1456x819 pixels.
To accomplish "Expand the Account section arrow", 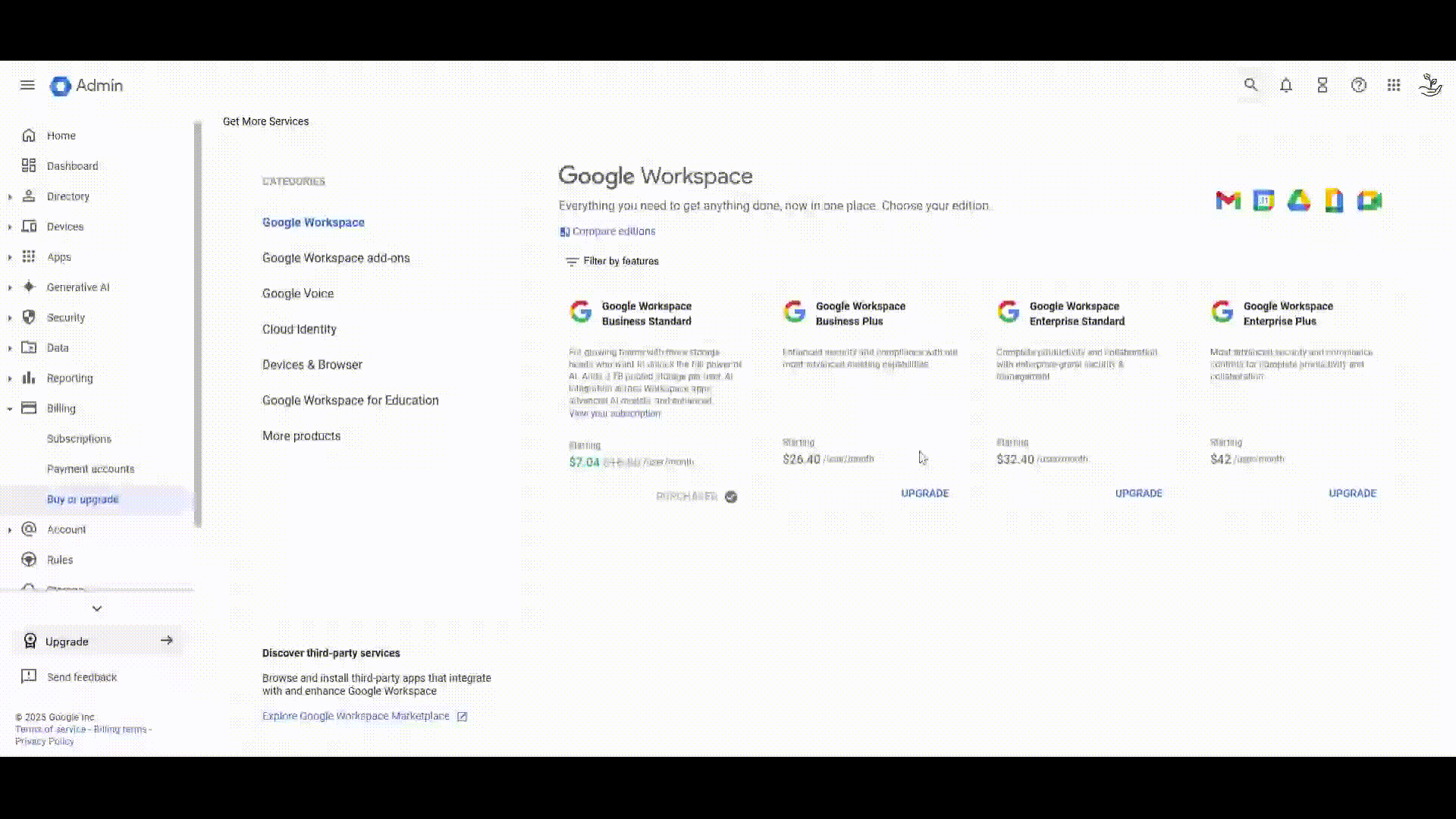I will click(x=10, y=530).
